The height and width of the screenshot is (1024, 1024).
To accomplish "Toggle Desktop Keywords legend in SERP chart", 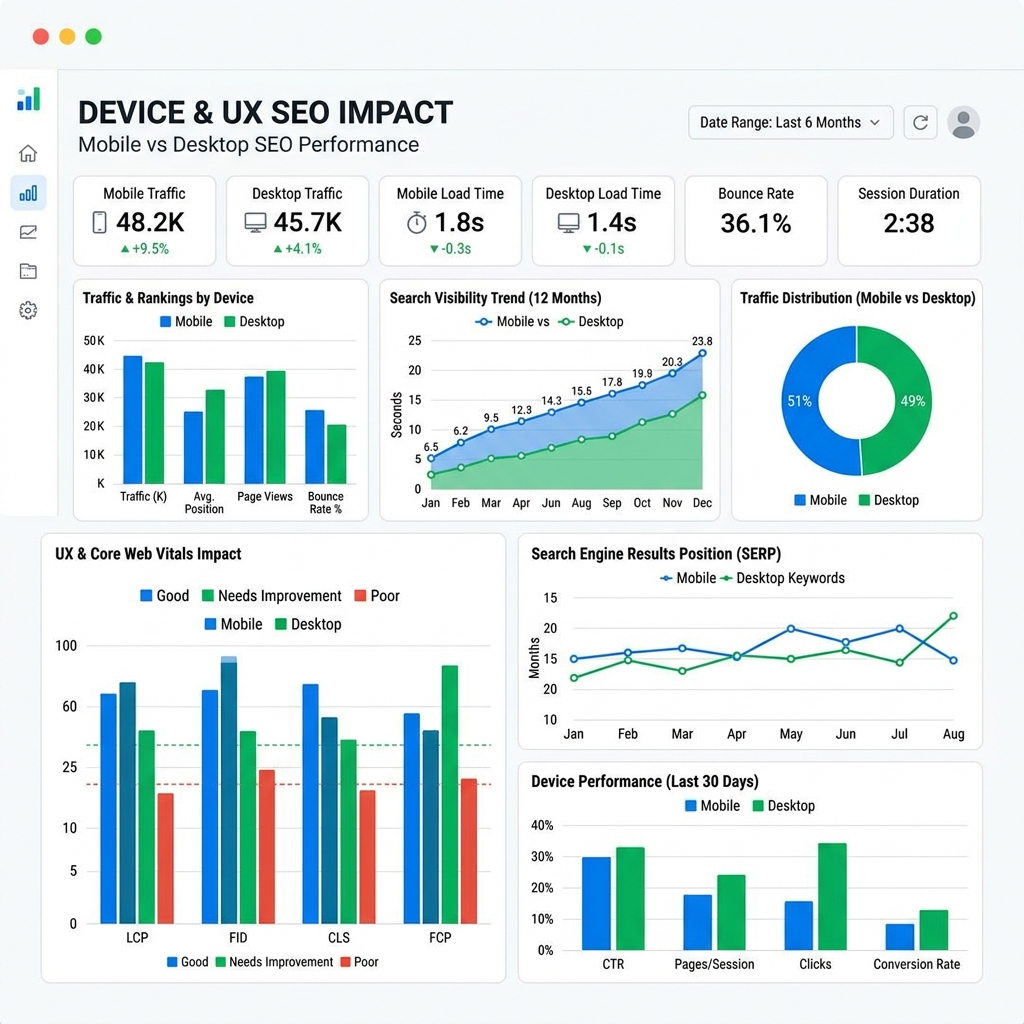I will tap(782, 578).
